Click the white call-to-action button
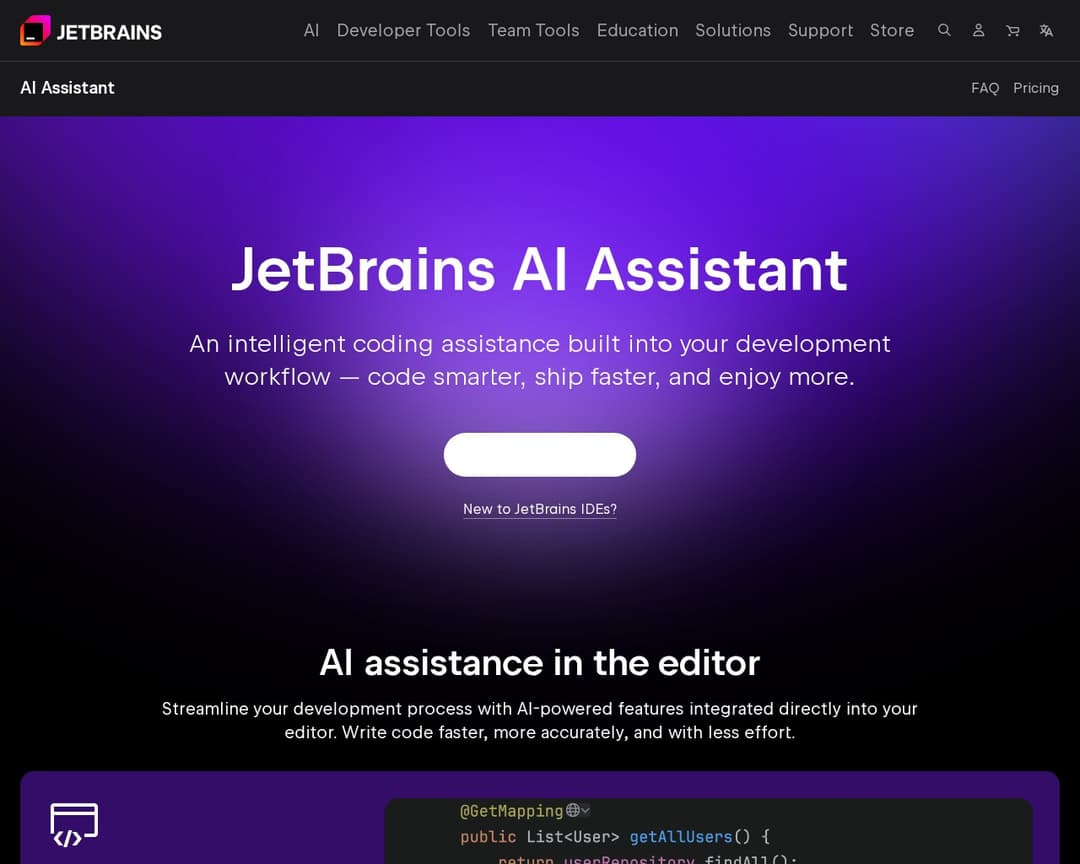This screenshot has height=864, width=1080. [x=540, y=454]
